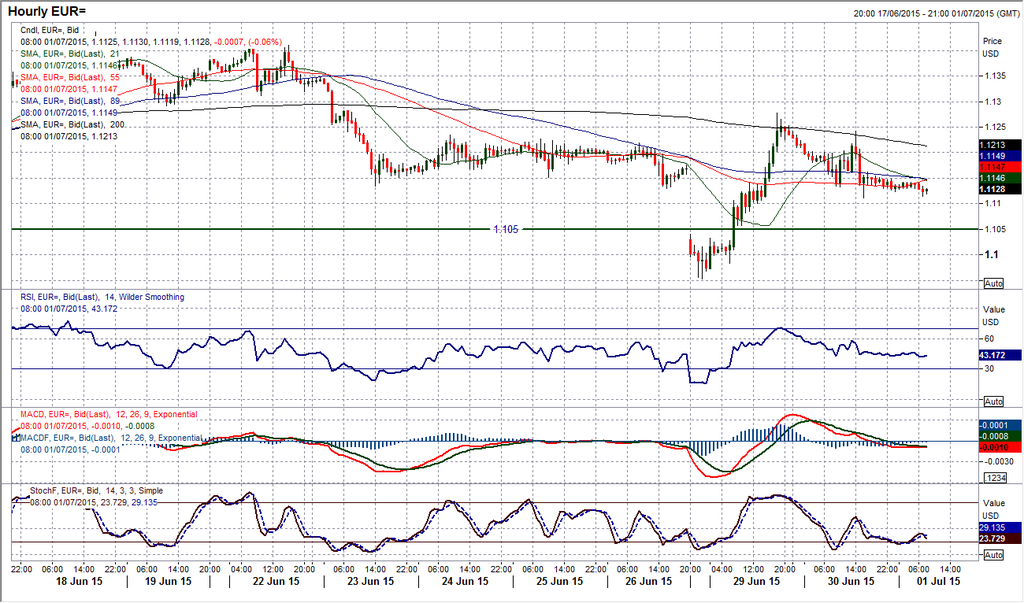Click the blue 1.1149 price tag
1024x603 pixels.
pos(999,156)
